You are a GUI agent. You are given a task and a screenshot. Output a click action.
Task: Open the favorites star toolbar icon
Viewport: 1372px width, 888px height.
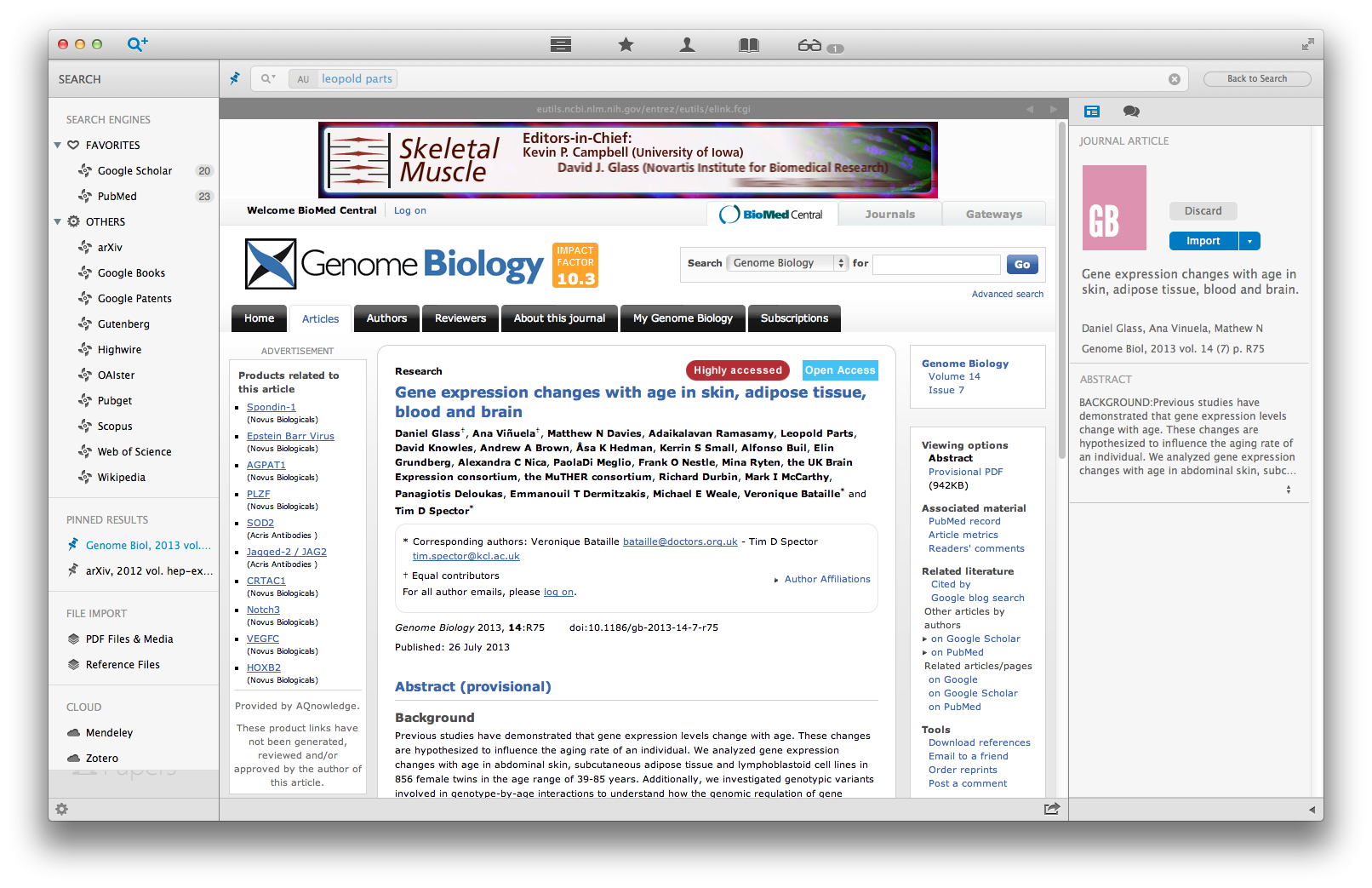(x=626, y=44)
